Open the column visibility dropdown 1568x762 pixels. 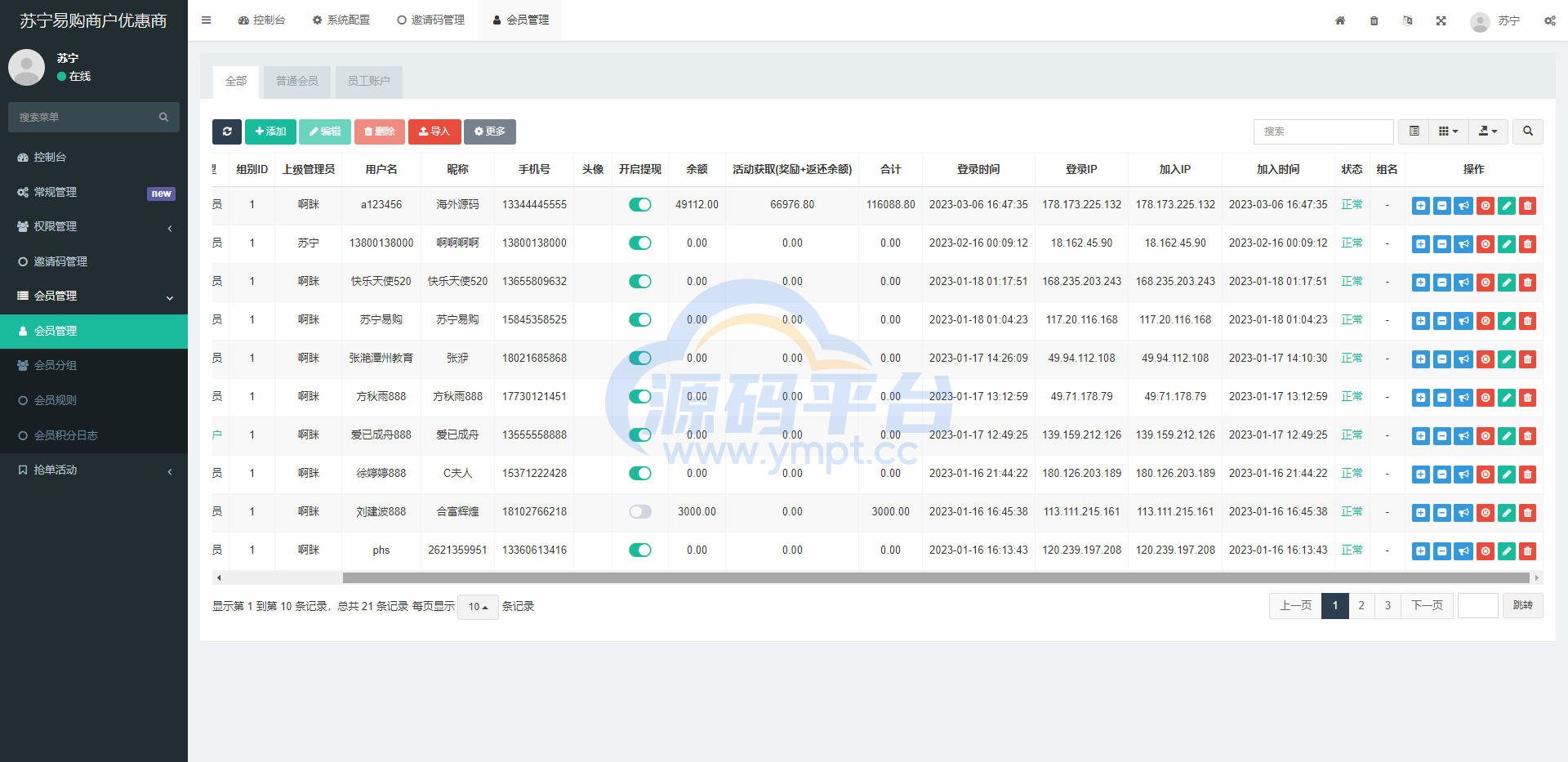click(1449, 131)
